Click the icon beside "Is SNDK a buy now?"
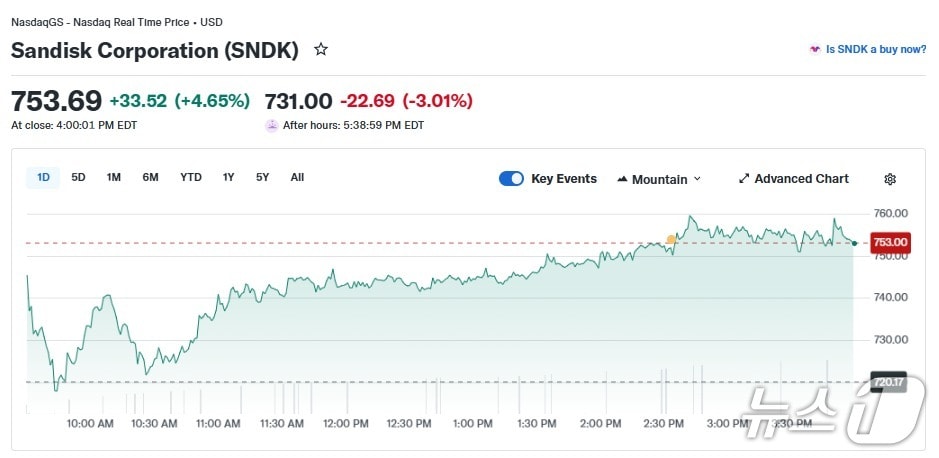This screenshot has width=939, height=458. coord(815,49)
